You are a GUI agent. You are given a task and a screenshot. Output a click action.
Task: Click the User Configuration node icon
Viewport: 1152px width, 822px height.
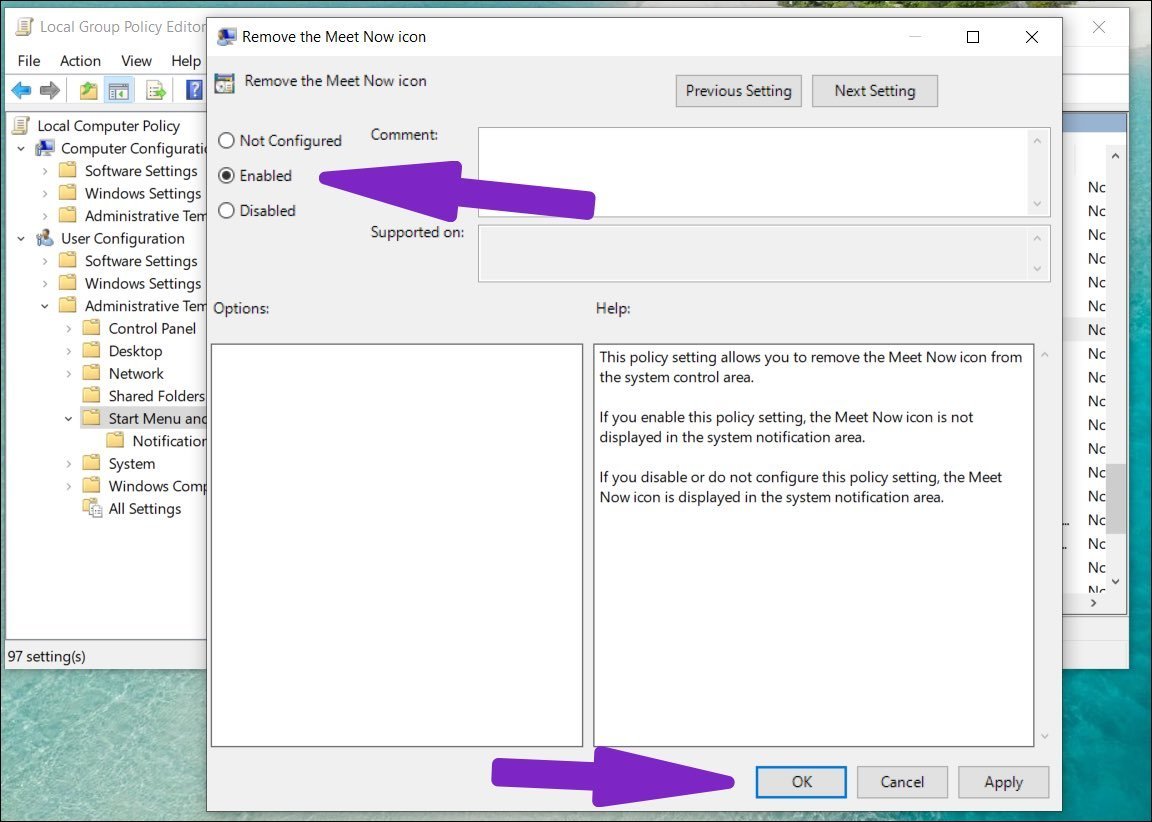(x=45, y=238)
